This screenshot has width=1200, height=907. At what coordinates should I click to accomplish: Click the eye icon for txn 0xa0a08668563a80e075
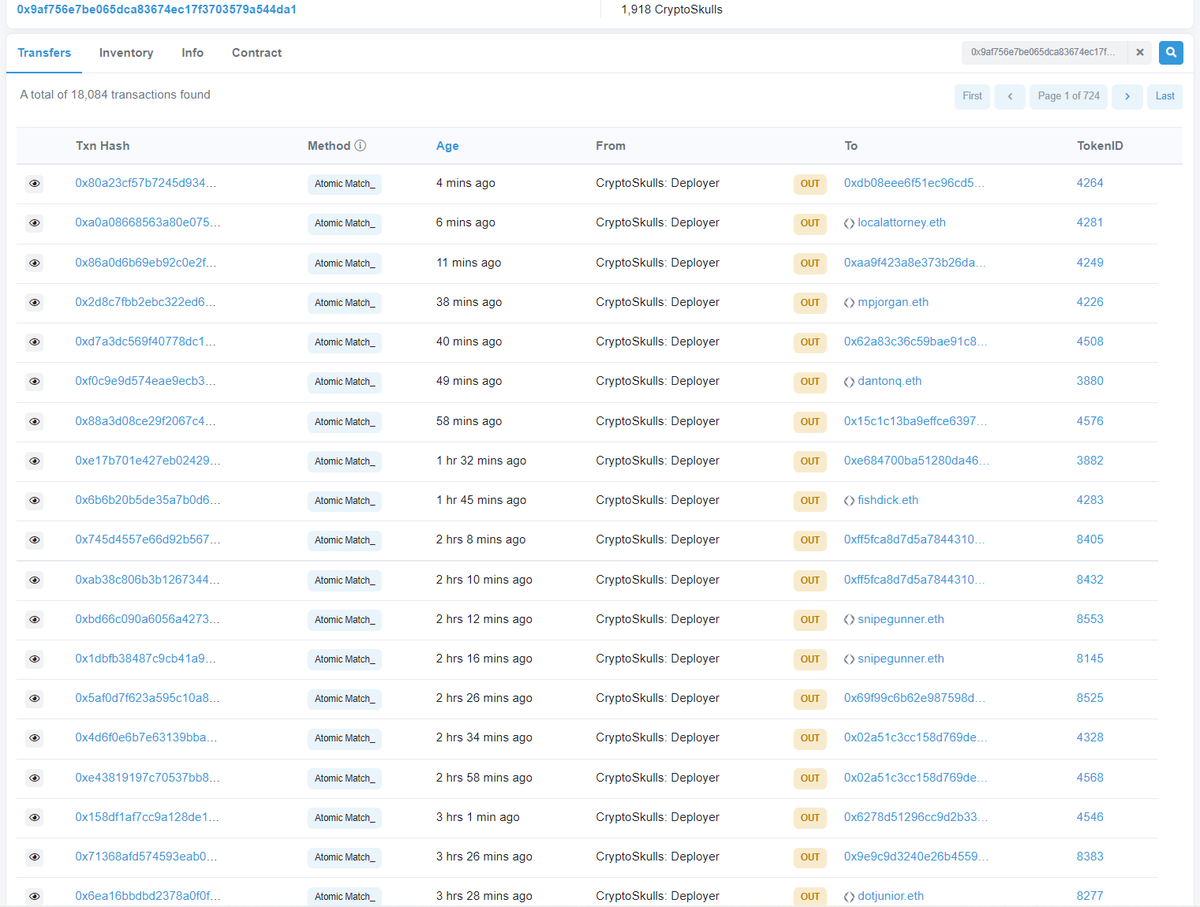coord(34,223)
